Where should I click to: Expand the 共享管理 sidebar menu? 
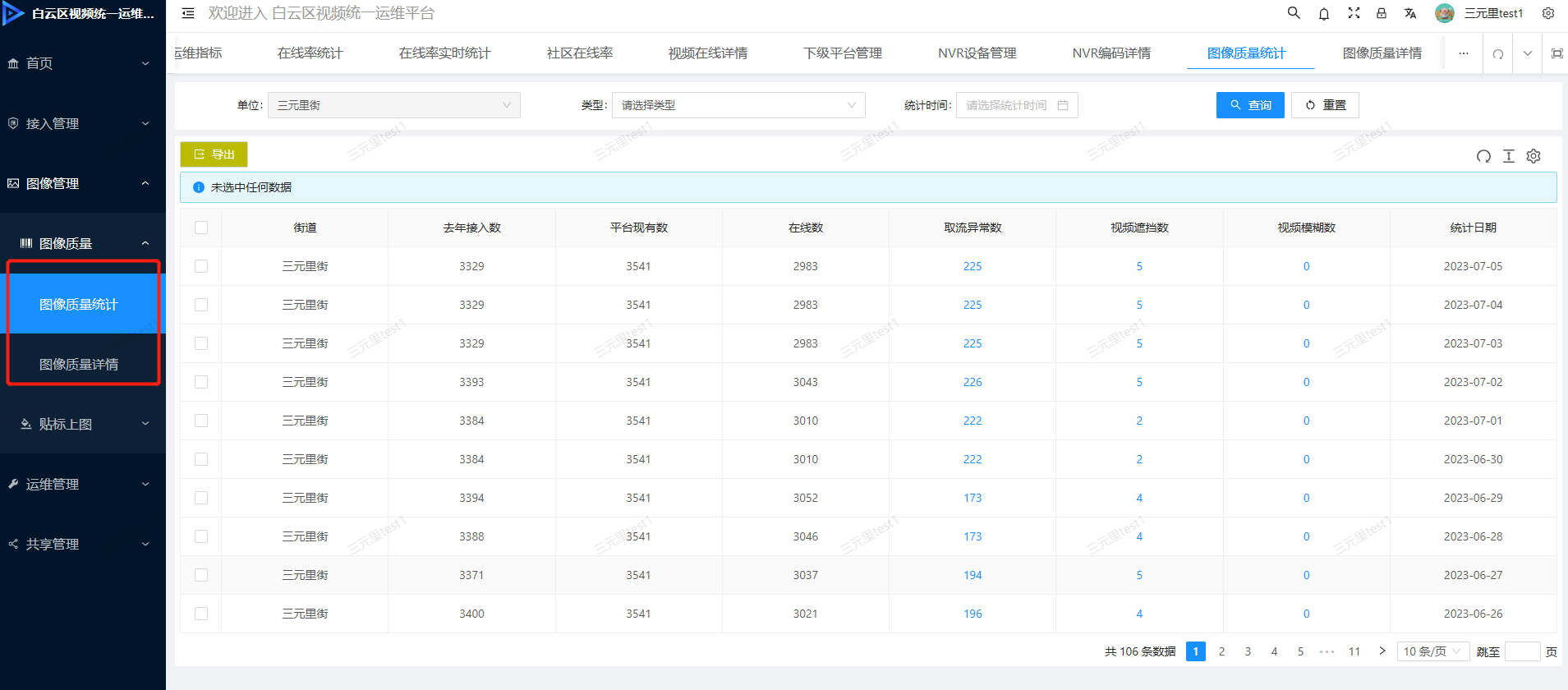coord(83,544)
